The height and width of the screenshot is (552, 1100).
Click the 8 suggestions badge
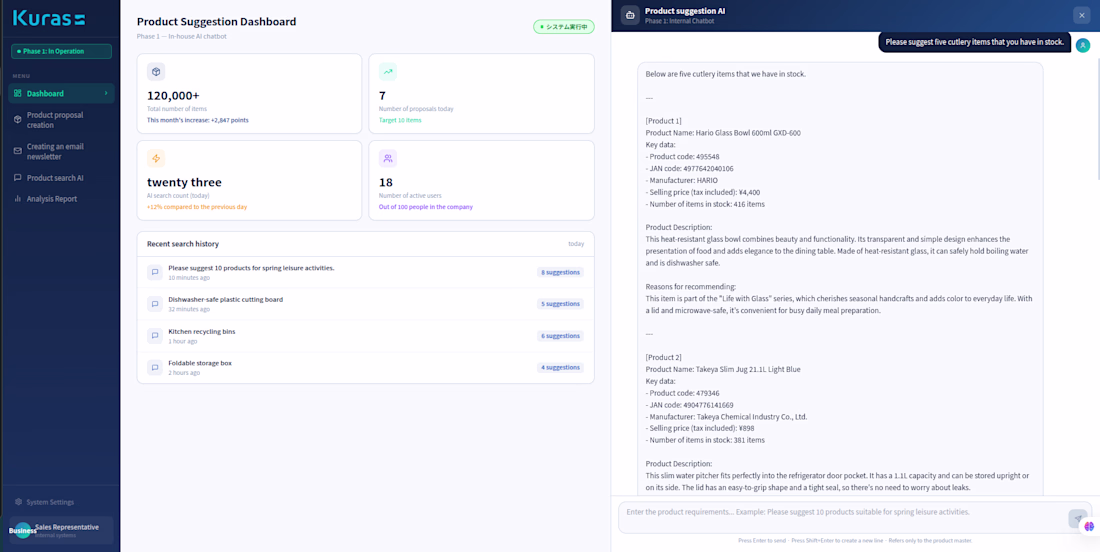tap(560, 272)
